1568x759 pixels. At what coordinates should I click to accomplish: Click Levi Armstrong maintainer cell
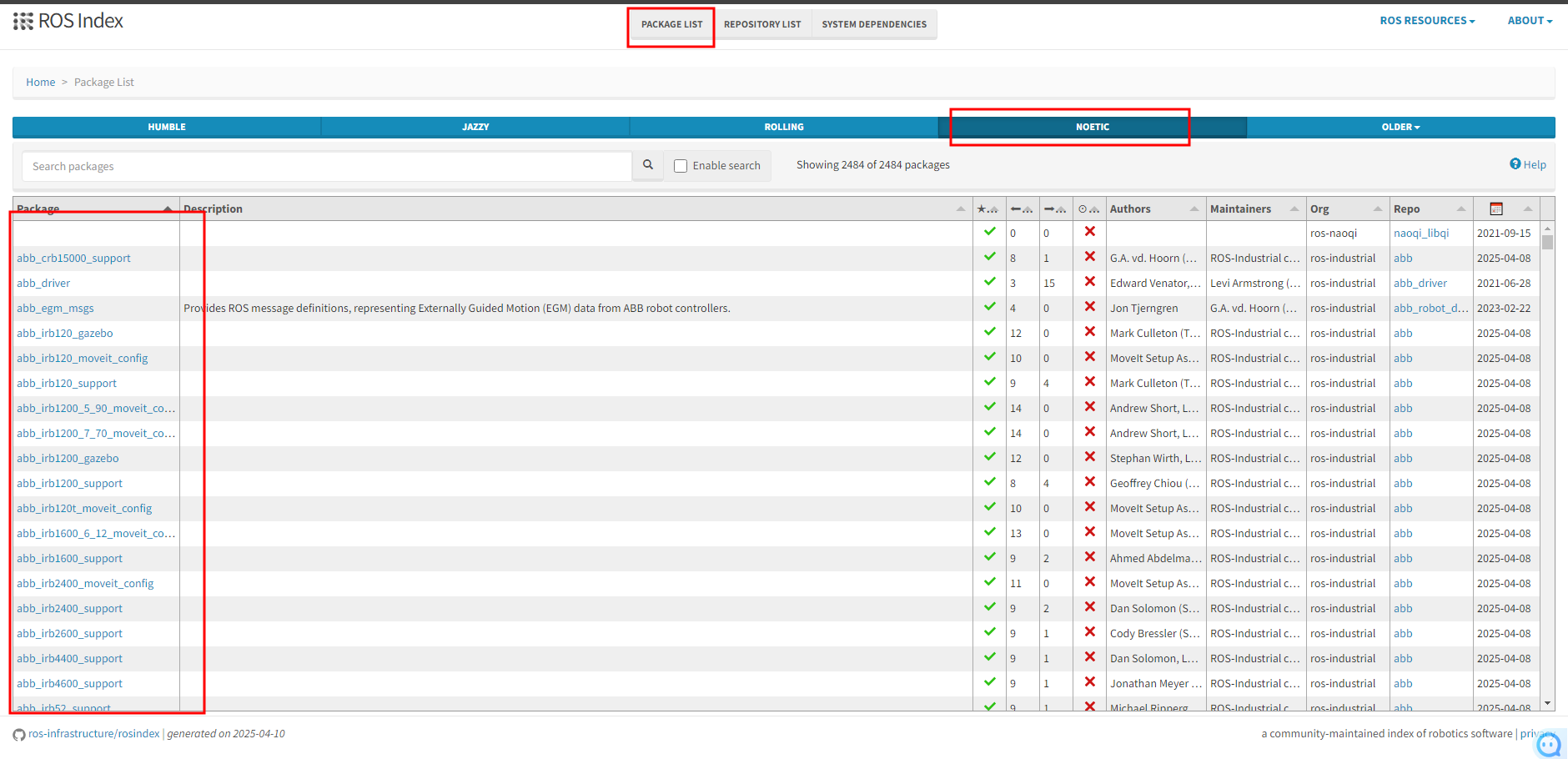tap(1255, 283)
